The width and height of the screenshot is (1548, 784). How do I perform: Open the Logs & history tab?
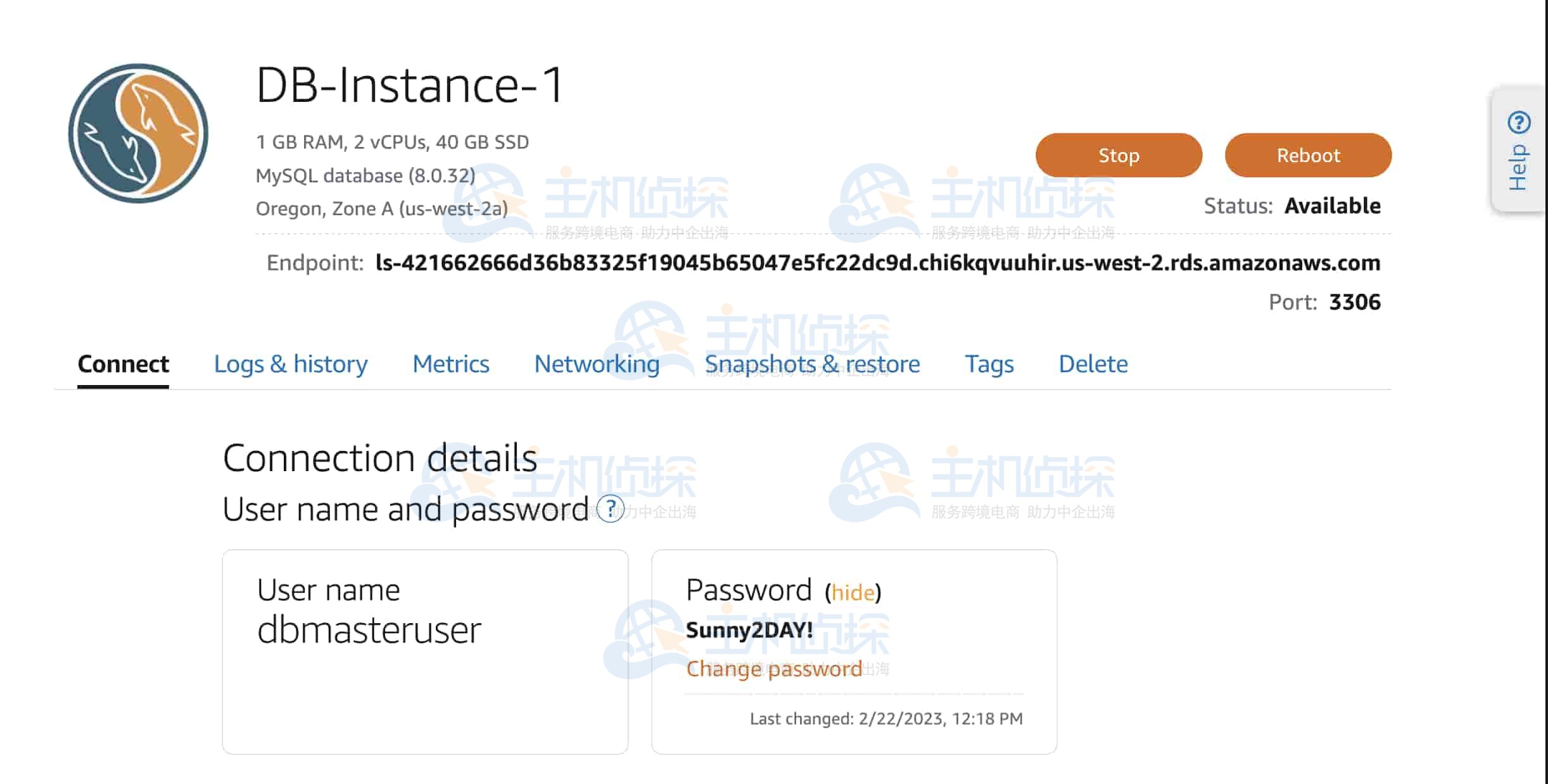click(x=291, y=364)
